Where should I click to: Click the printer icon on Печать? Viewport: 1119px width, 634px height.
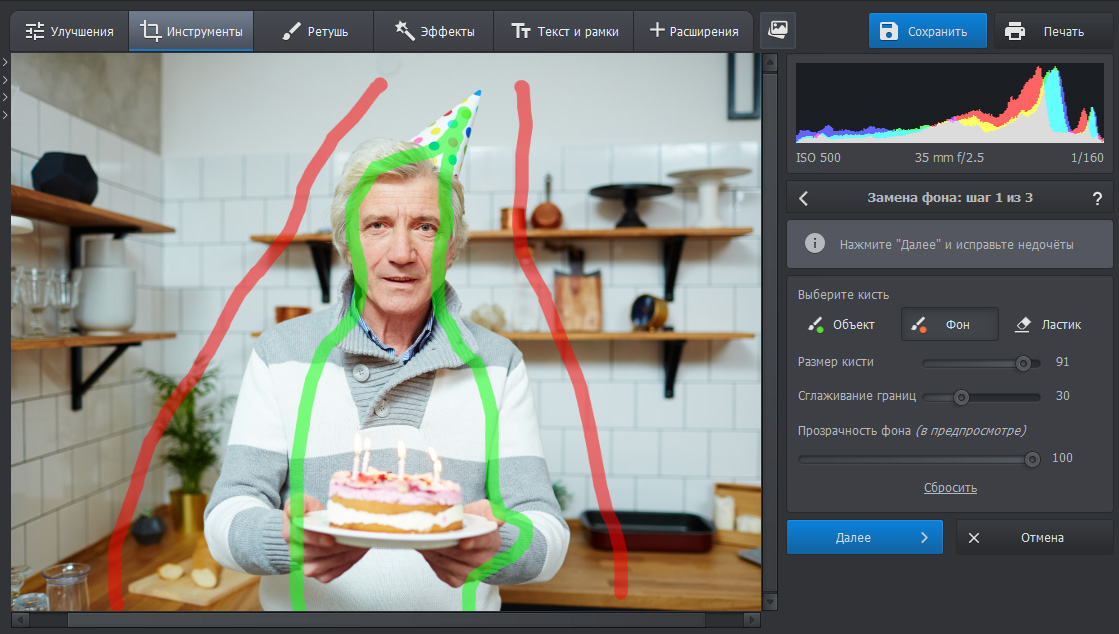pos(1015,31)
